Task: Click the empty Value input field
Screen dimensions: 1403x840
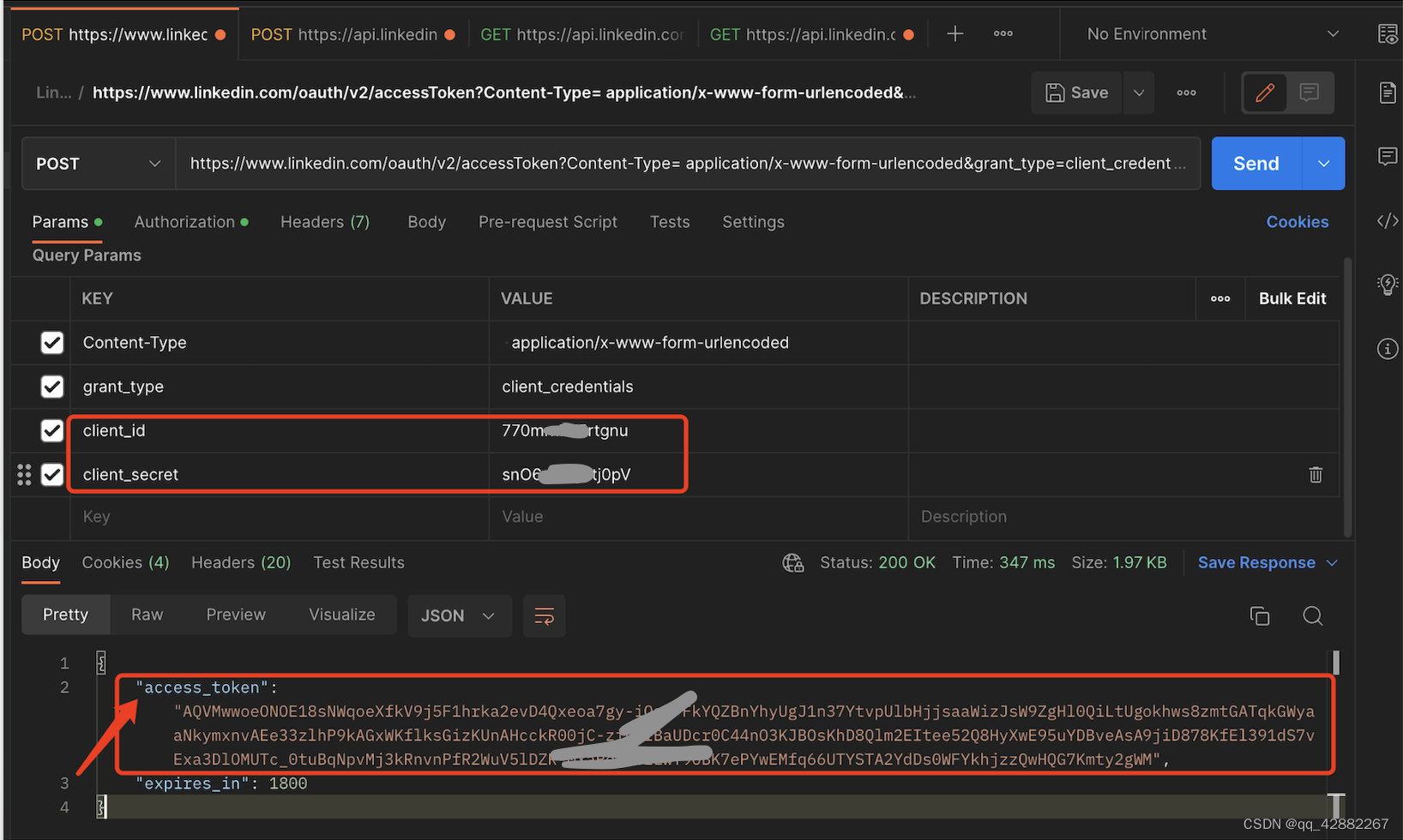Action: click(x=698, y=517)
